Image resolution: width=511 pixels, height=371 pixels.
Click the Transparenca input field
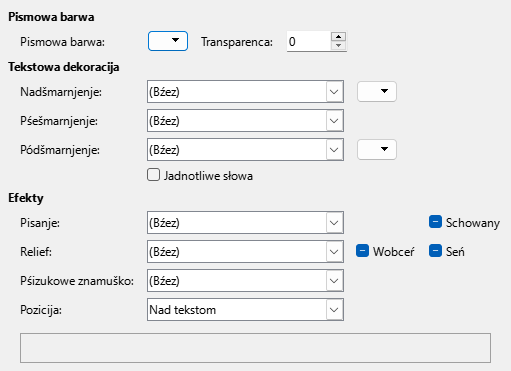(x=309, y=41)
